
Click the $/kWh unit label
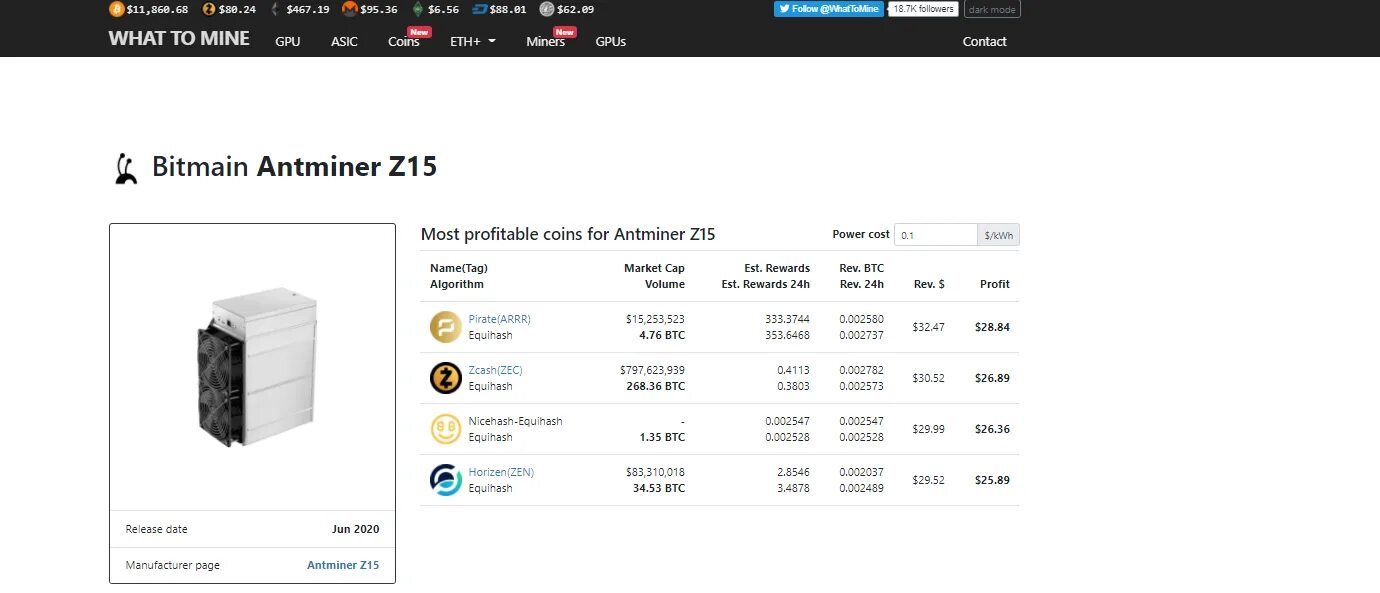click(998, 235)
